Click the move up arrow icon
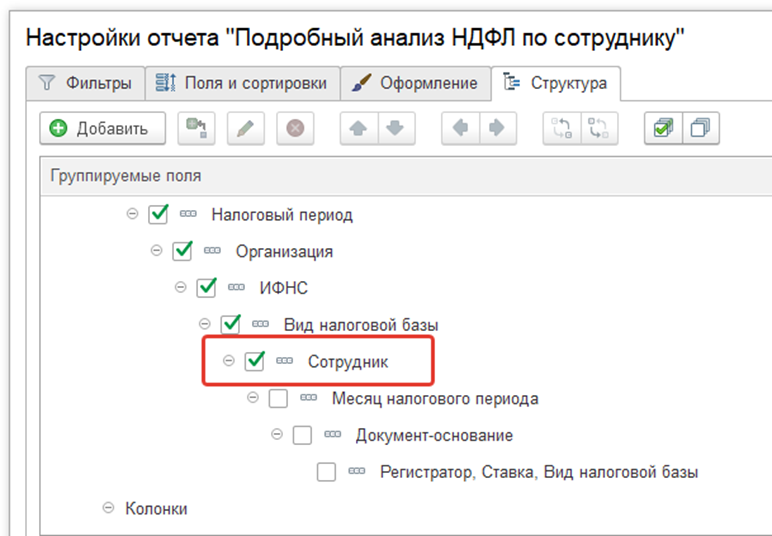The width and height of the screenshot is (772, 536). (359, 128)
